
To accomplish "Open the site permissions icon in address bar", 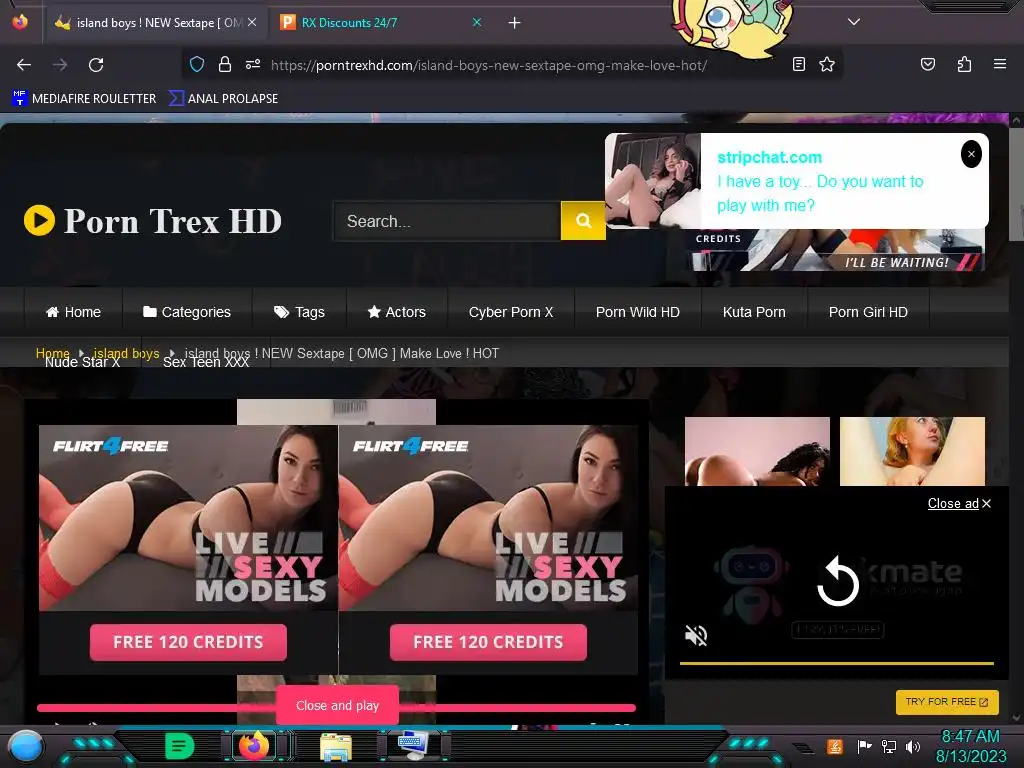I will tap(253, 64).
